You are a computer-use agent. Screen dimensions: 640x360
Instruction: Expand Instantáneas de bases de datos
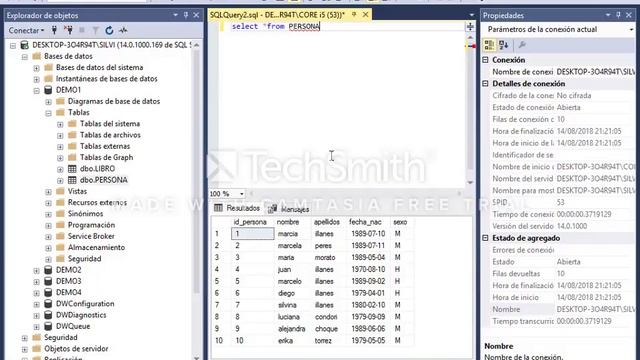(36, 79)
